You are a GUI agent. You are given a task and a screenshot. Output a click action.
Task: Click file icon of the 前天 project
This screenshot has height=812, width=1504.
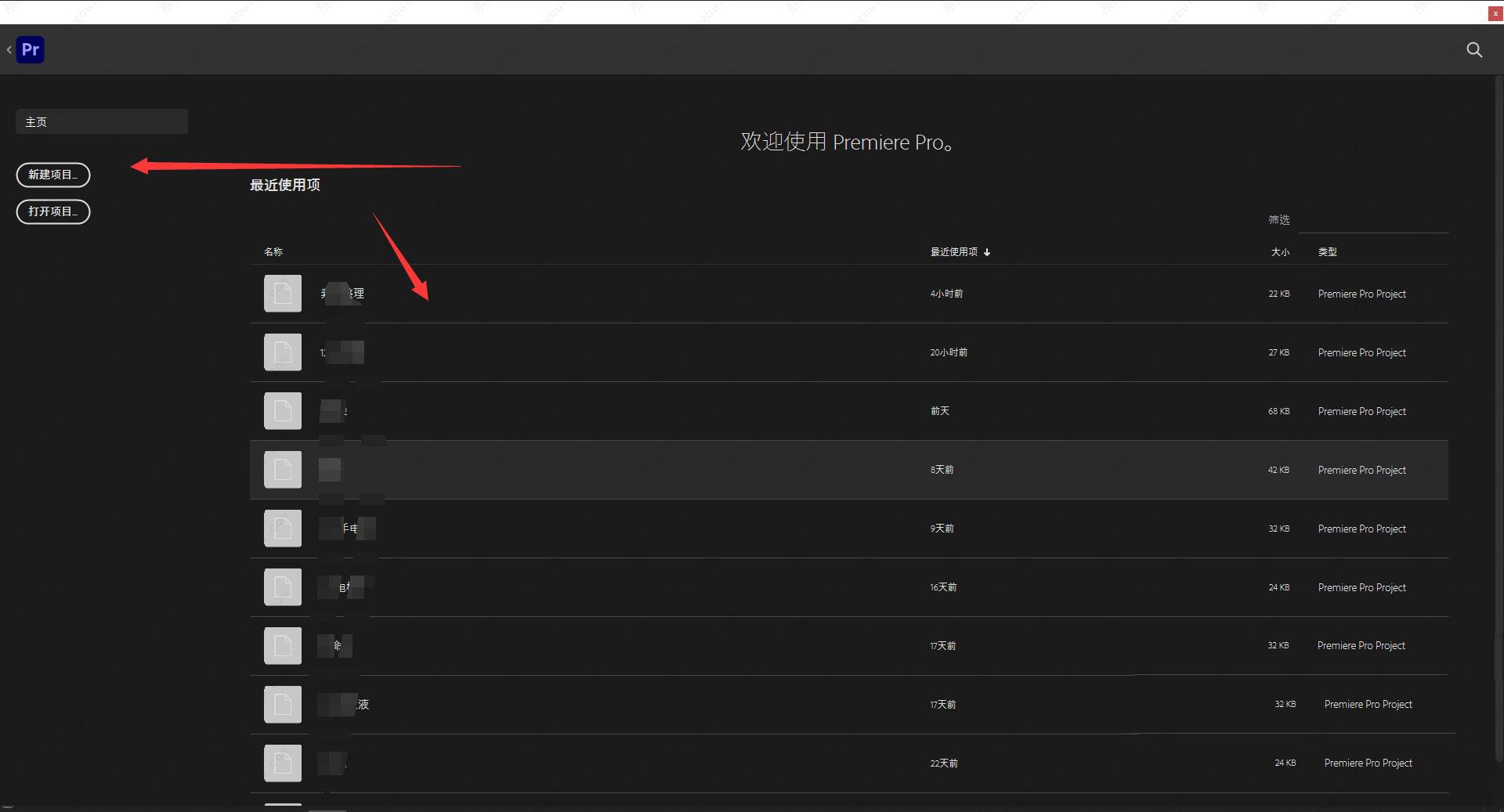pos(283,411)
